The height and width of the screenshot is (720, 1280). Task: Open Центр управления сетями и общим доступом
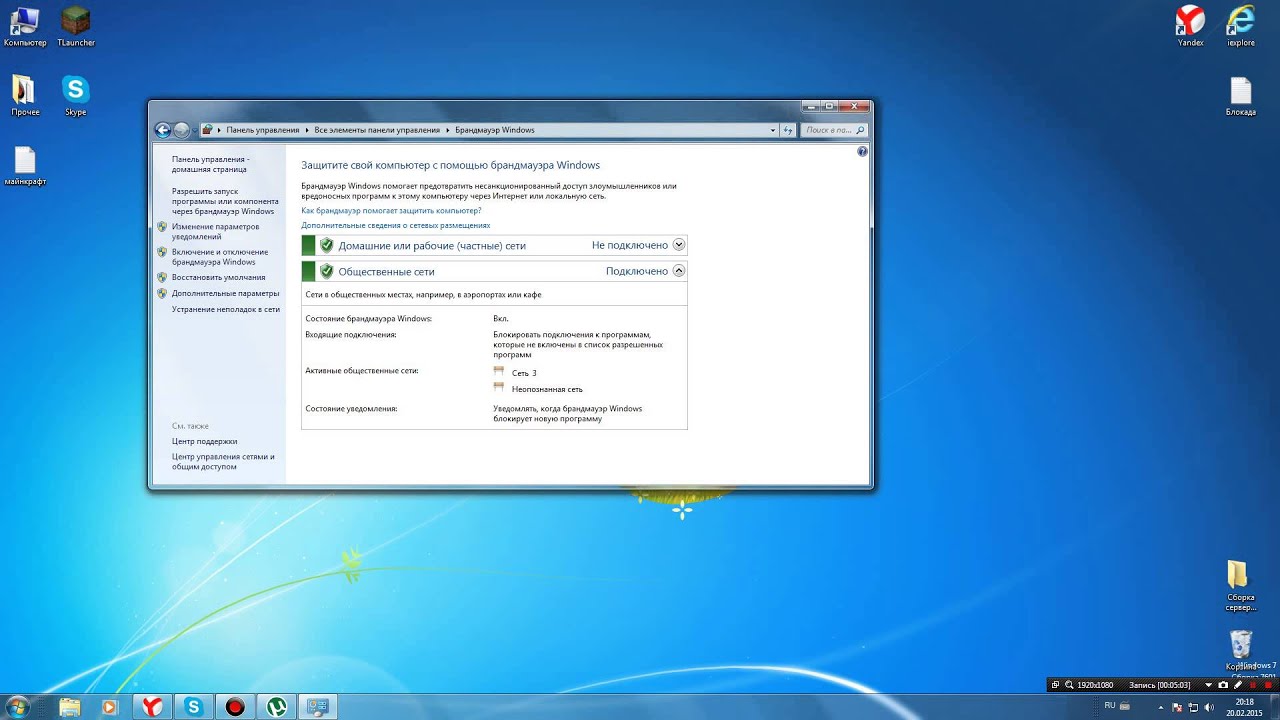[222, 461]
